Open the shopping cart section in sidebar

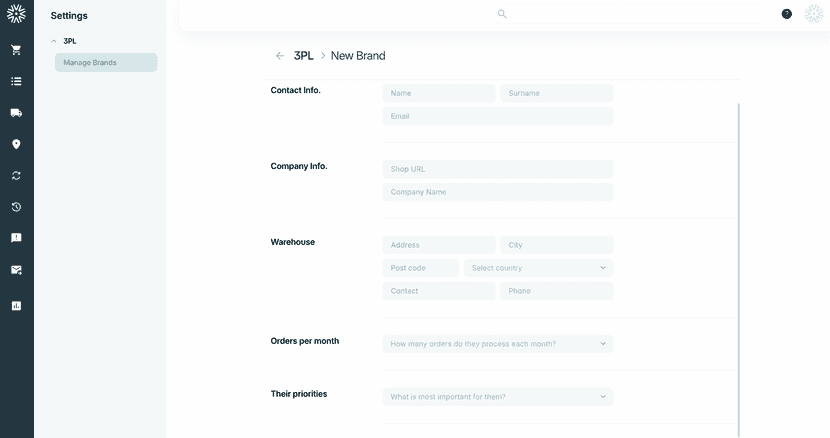(x=16, y=50)
